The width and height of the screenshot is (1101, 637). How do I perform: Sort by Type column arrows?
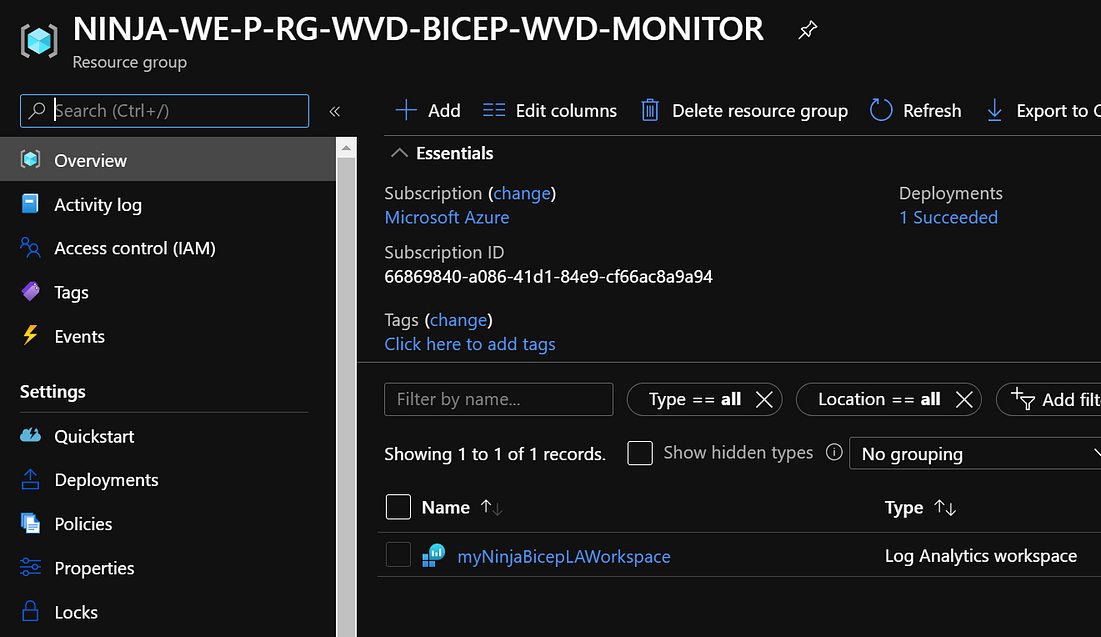pyautogui.click(x=944, y=507)
